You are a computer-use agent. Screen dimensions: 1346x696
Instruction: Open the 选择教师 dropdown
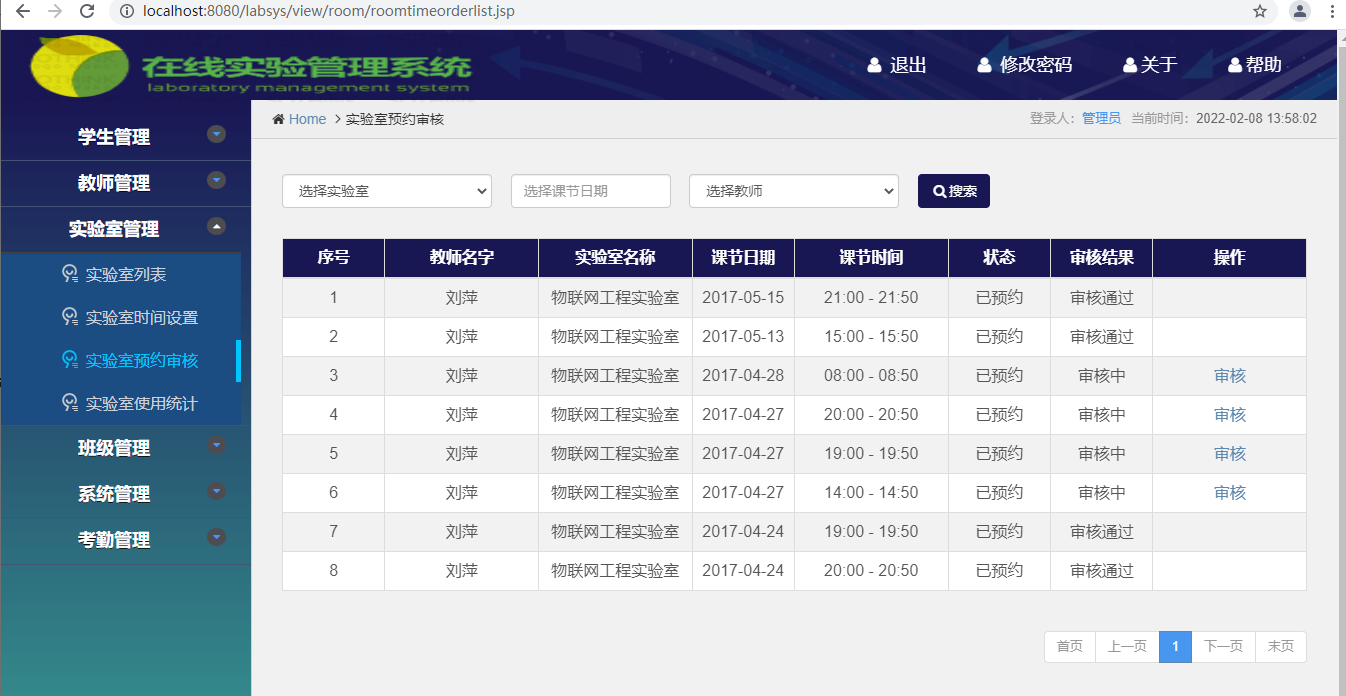[x=794, y=191]
